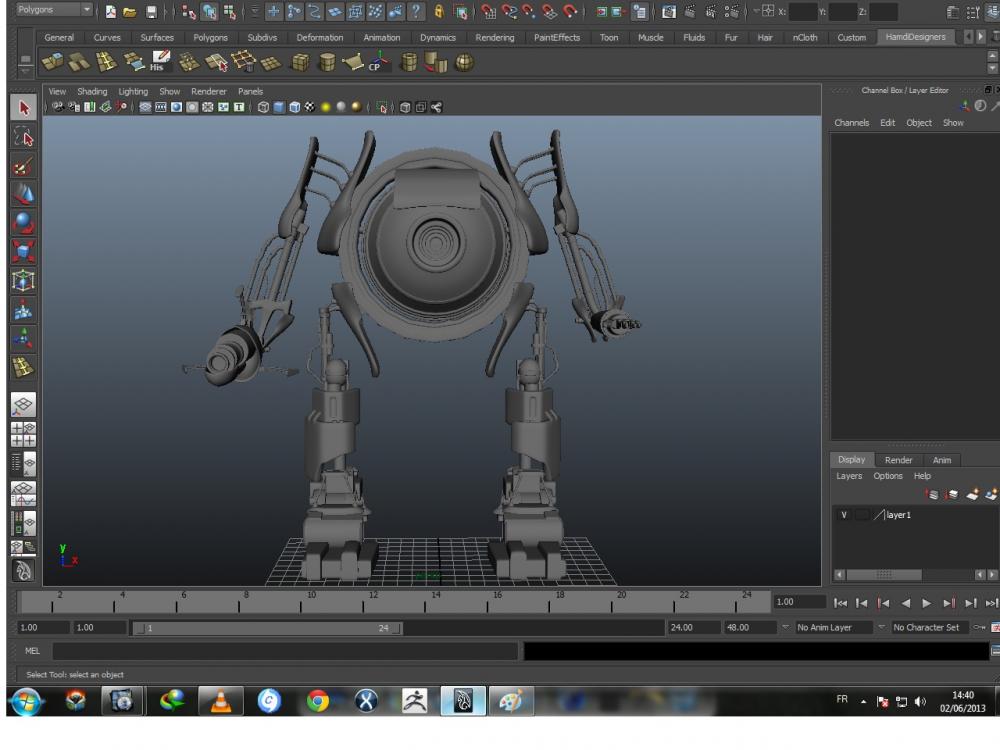Toggle the viewport grid display icon
1000x750 pixels.
pyautogui.click(x=146, y=107)
